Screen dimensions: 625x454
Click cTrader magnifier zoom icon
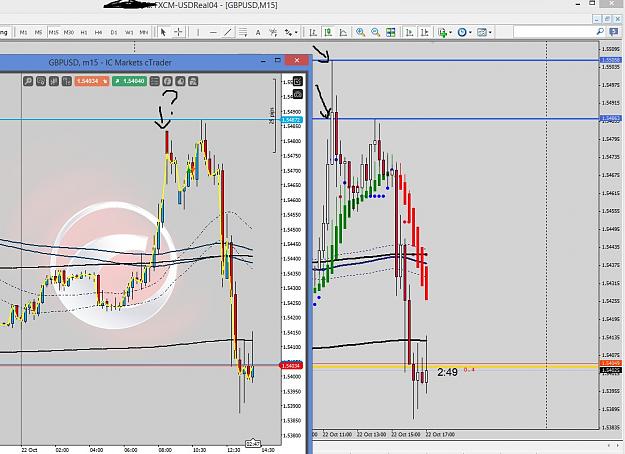click(28, 81)
